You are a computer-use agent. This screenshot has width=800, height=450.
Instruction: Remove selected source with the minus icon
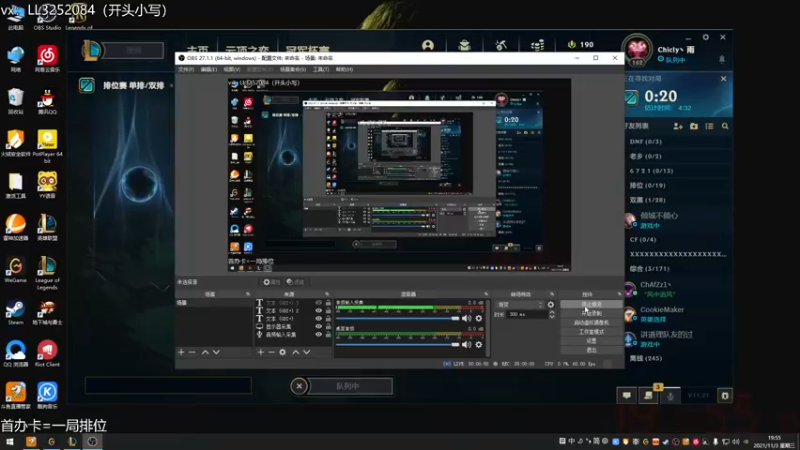click(x=271, y=352)
